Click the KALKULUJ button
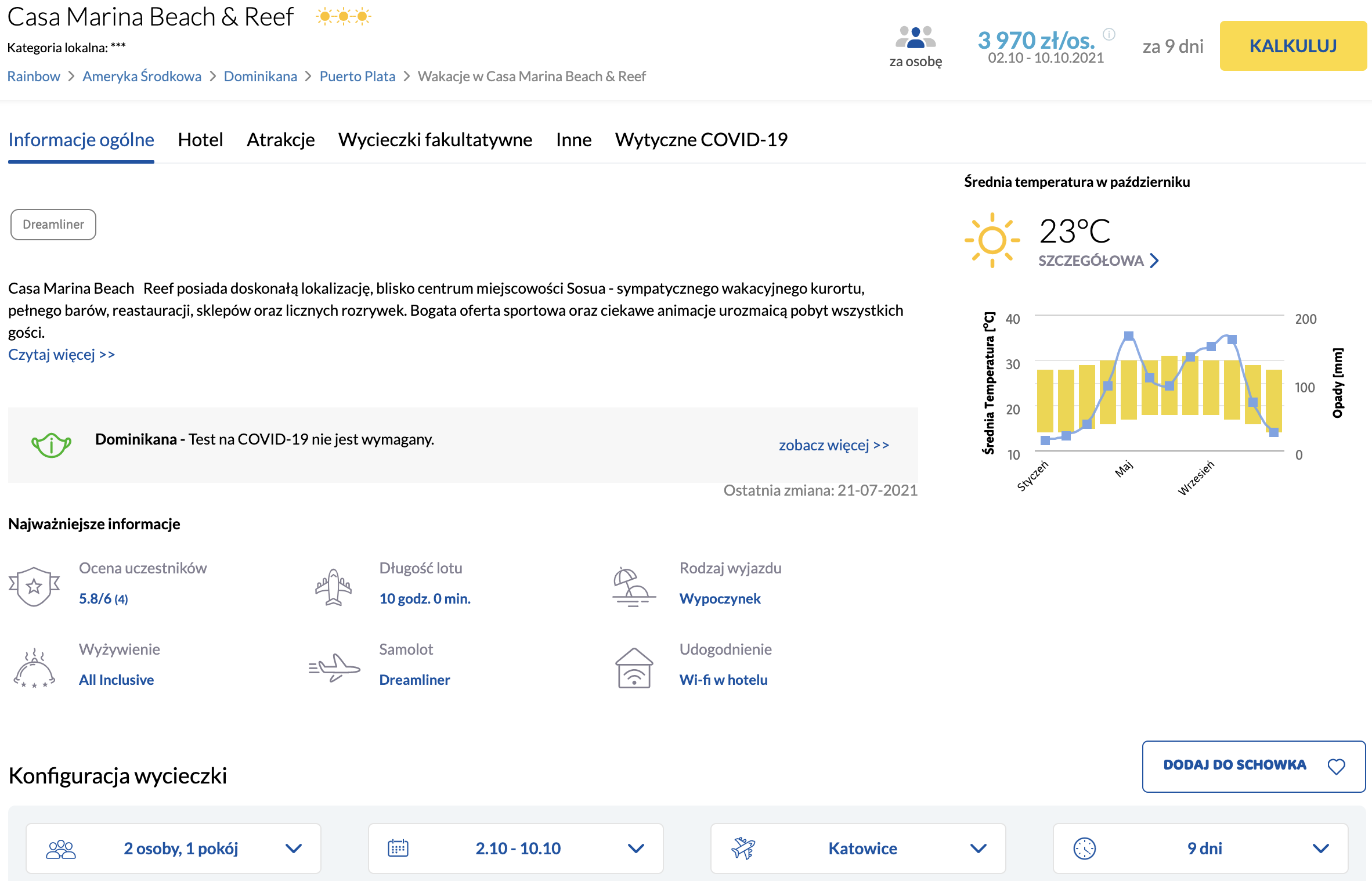Screen dimensions: 1372x881 click(1293, 46)
